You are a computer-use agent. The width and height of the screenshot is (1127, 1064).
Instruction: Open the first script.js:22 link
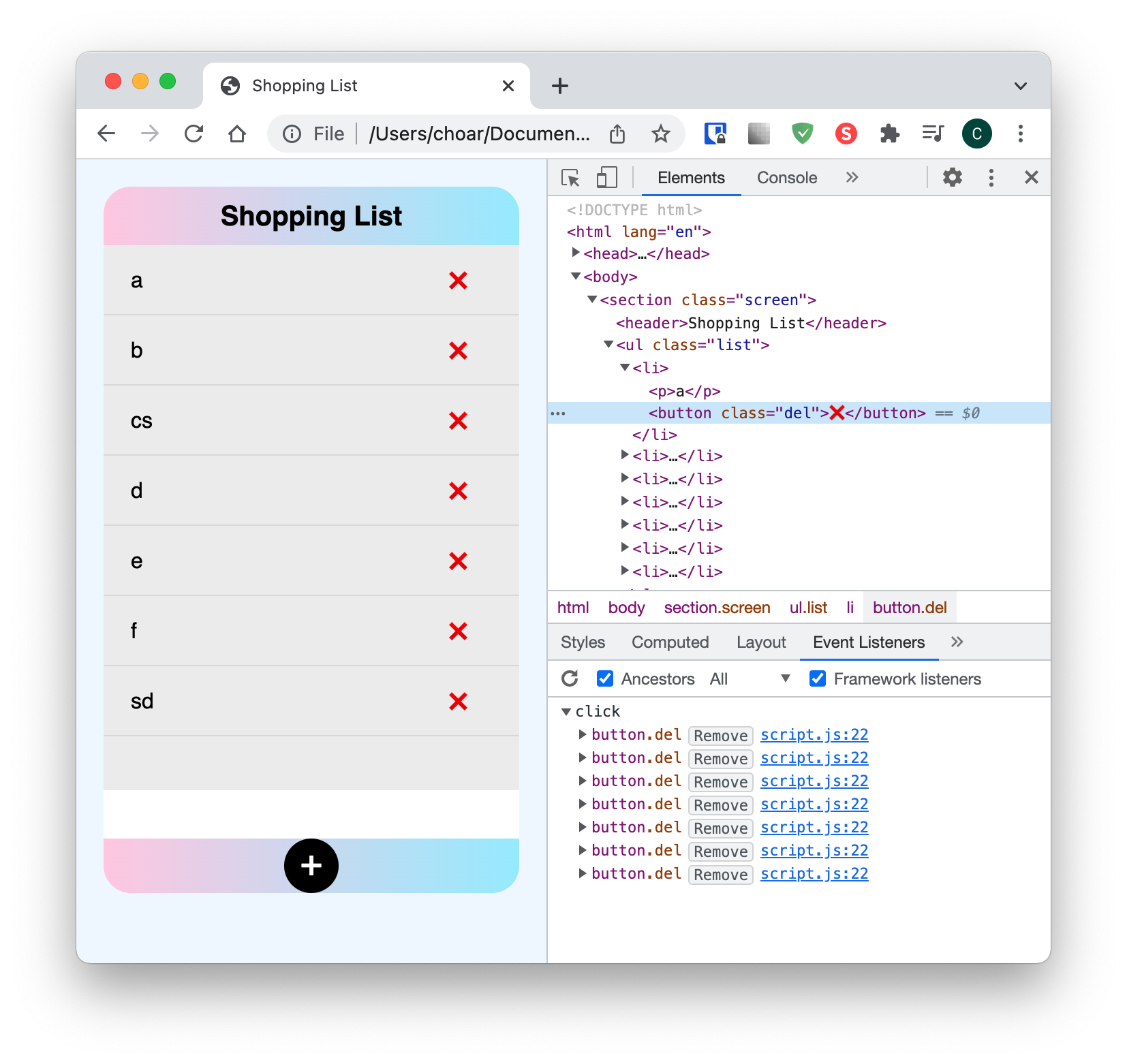point(814,735)
